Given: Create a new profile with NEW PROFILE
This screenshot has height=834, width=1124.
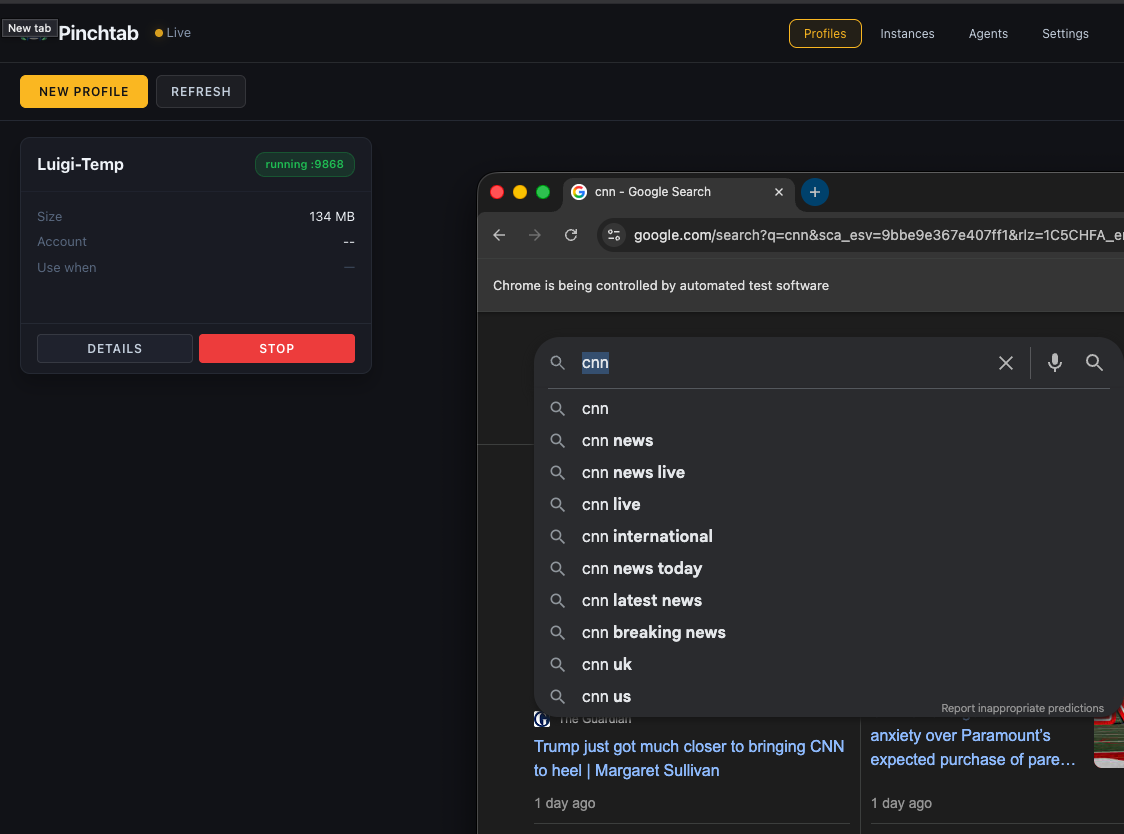Looking at the screenshot, I should (83, 91).
